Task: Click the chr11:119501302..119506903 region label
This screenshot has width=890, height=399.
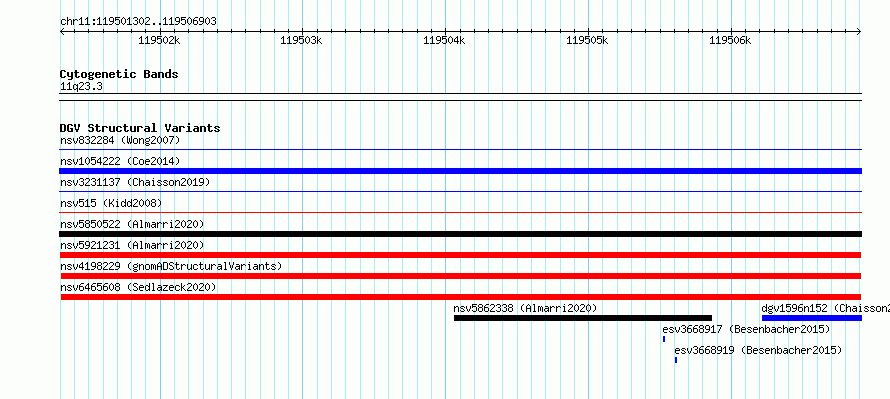Action: click(138, 22)
